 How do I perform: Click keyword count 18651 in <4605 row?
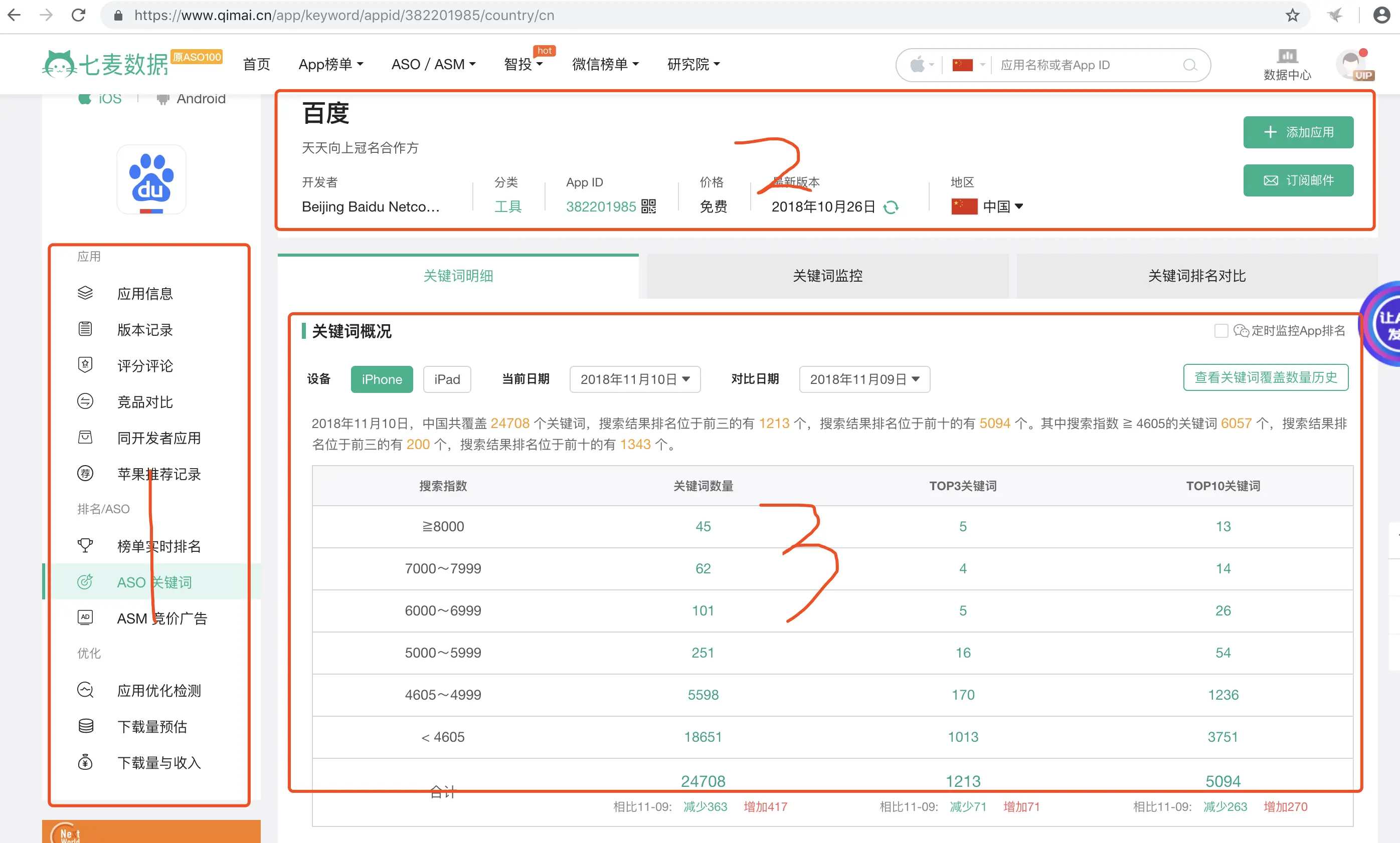click(703, 737)
